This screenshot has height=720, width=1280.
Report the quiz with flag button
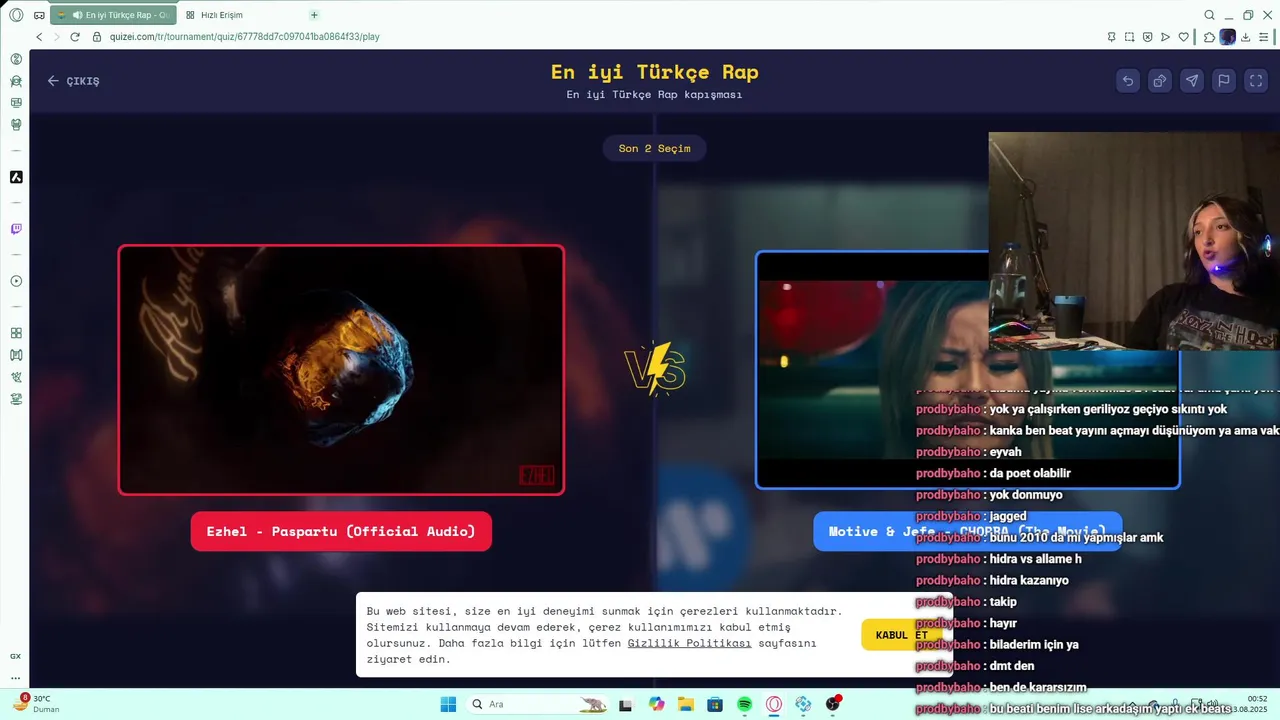pos(1224,81)
